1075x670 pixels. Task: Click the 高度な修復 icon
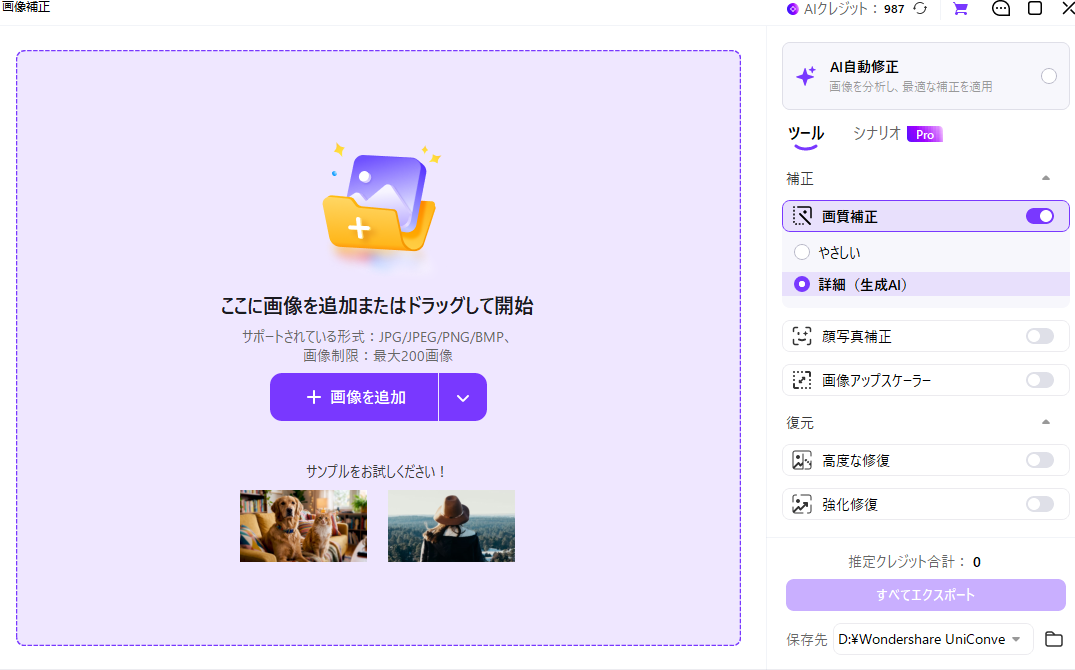[x=802, y=460]
